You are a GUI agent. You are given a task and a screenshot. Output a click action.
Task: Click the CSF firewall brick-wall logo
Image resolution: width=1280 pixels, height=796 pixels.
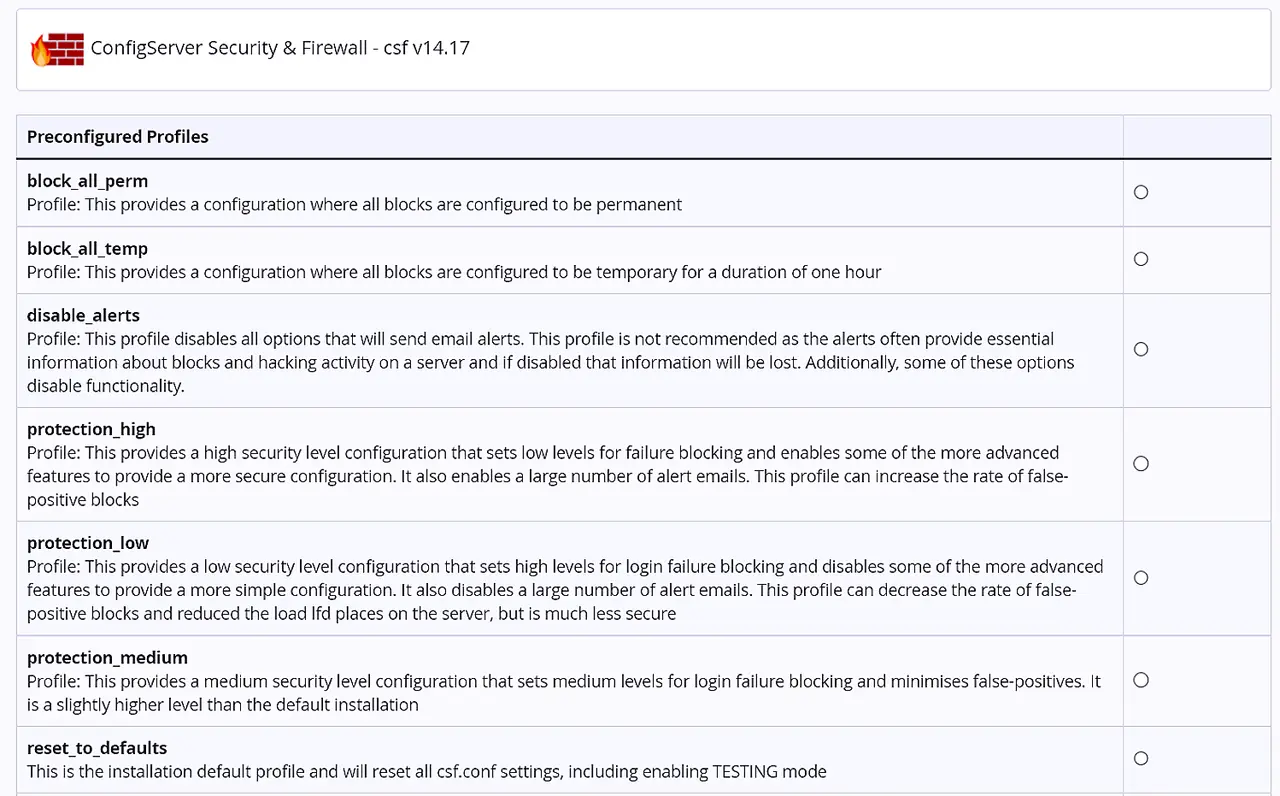(x=57, y=49)
